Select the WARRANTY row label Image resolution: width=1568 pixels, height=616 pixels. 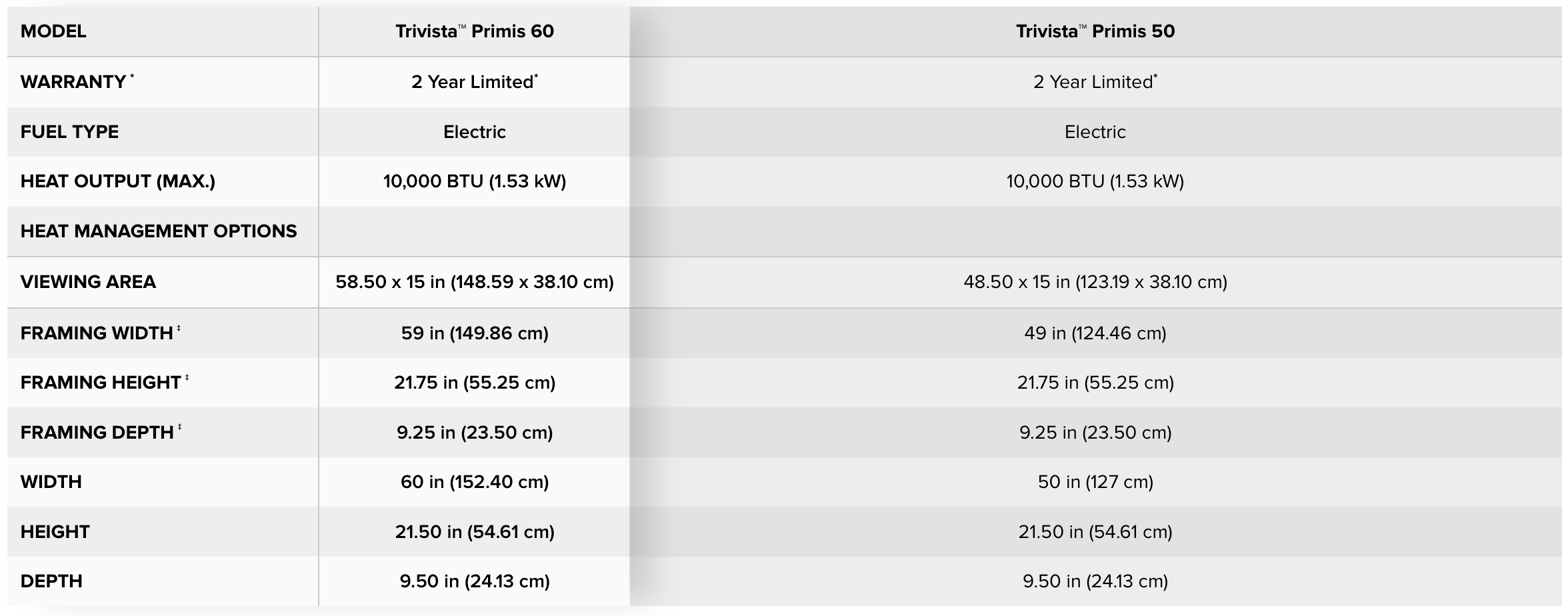73,82
